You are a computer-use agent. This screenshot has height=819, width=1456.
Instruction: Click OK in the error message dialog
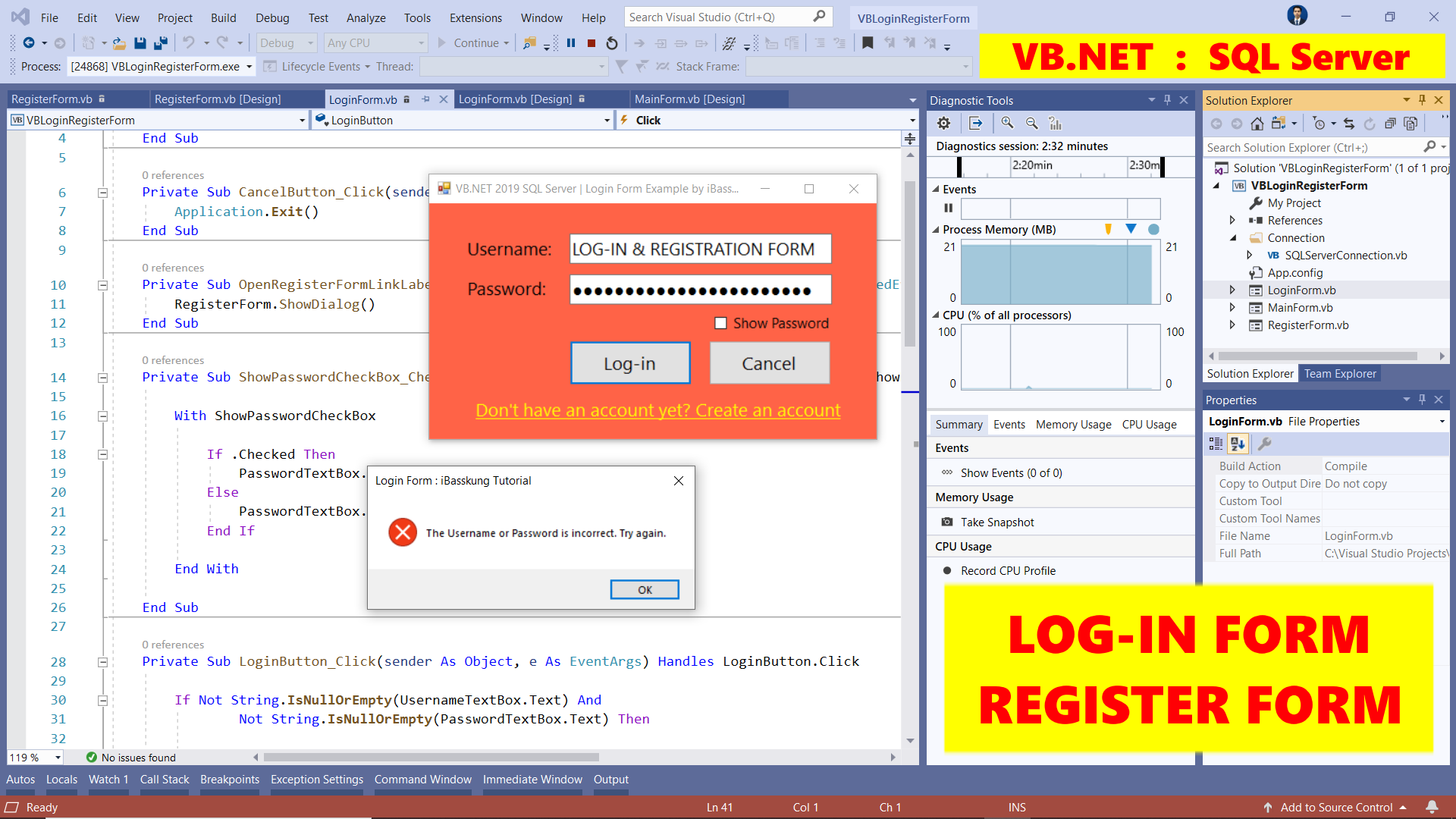pyautogui.click(x=645, y=590)
